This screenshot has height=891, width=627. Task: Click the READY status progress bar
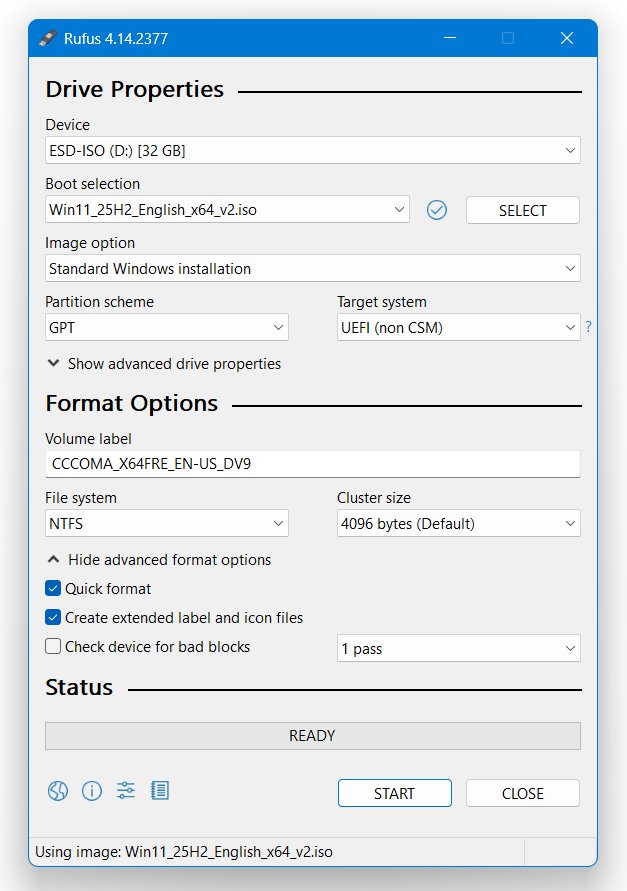pyautogui.click(x=313, y=736)
